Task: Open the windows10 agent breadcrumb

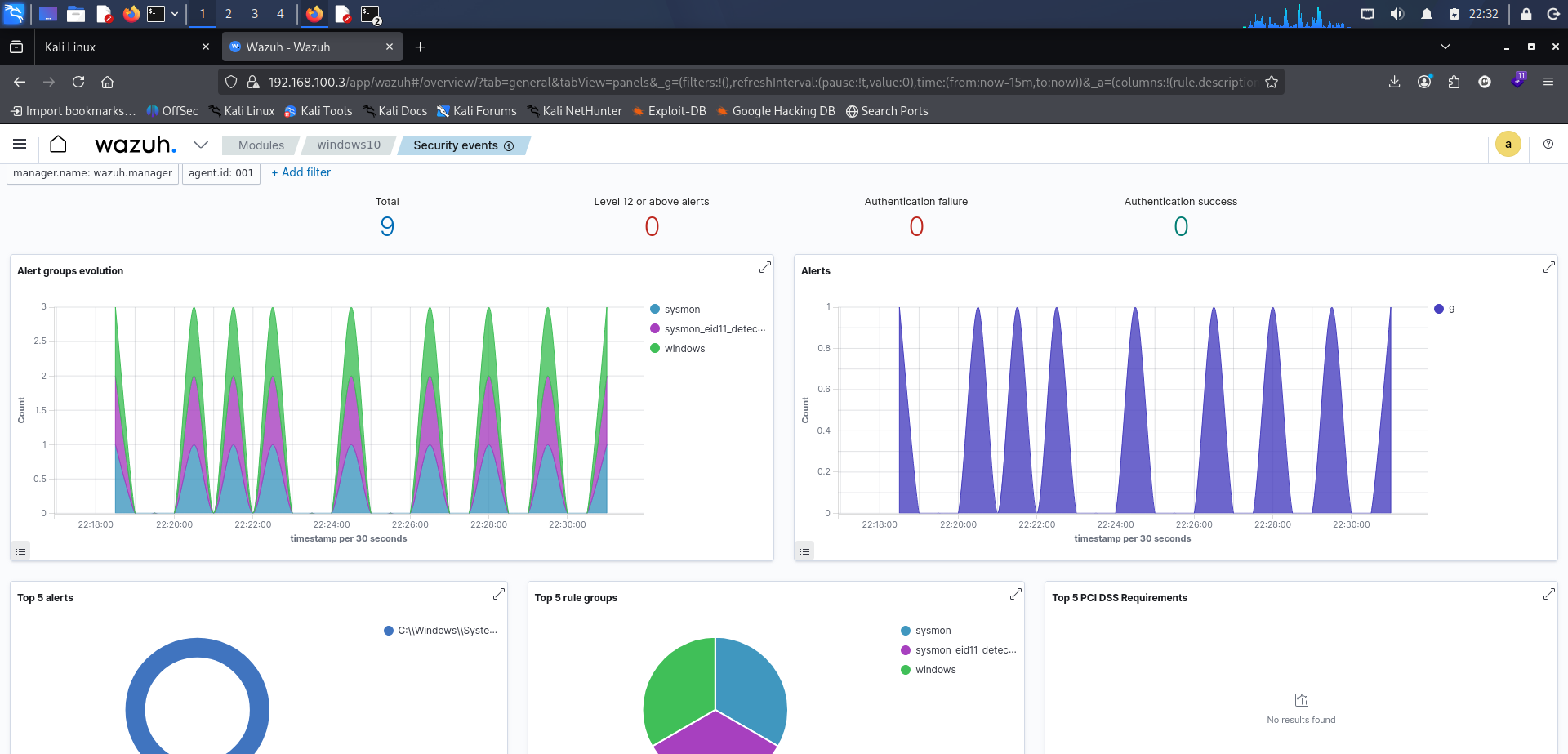Action: pos(349,145)
